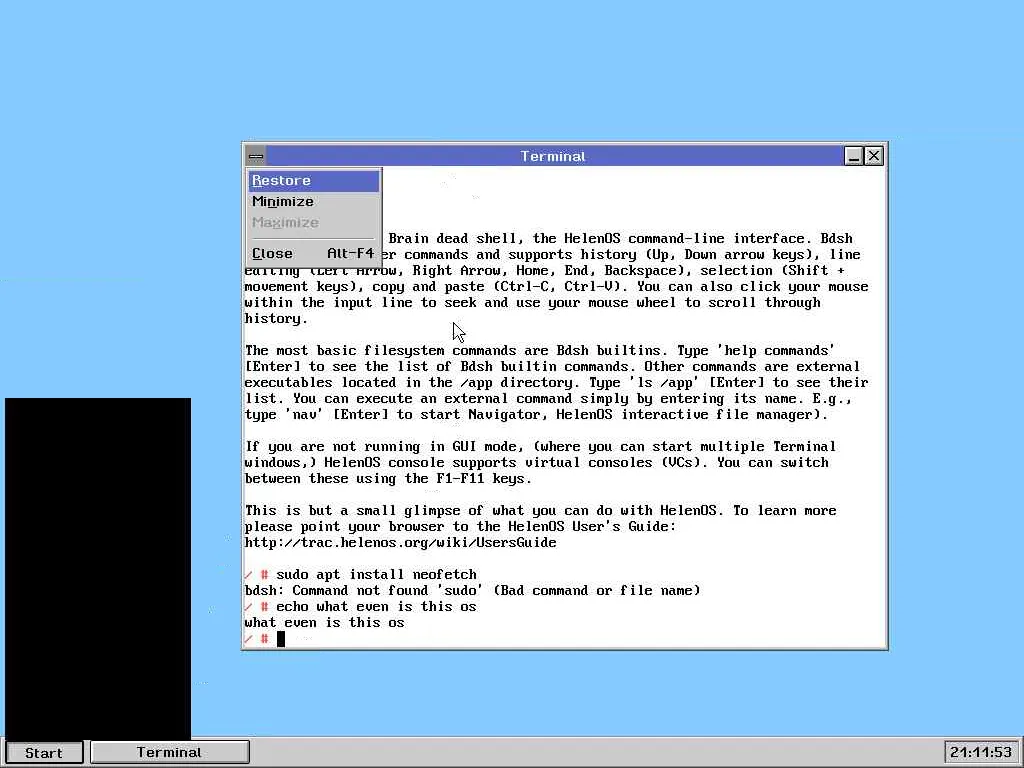
Task: Choose Minimize from the window menu
Action: [313, 202]
